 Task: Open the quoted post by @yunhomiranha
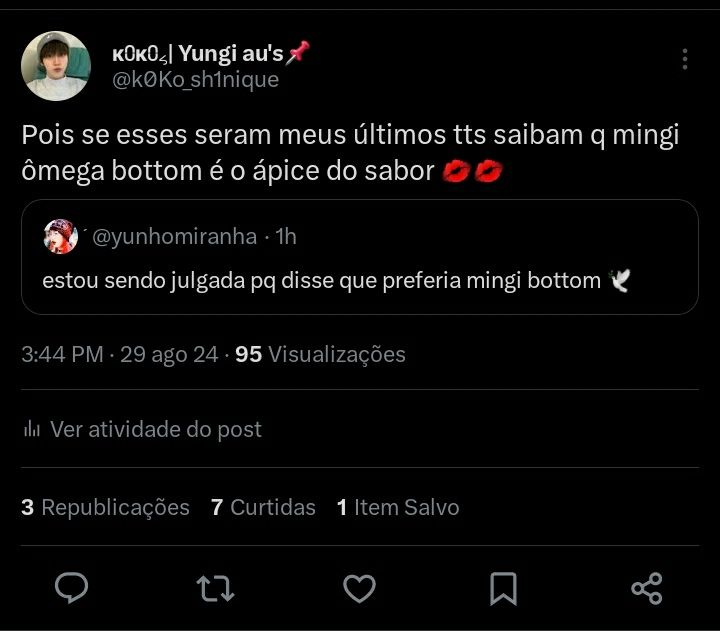pos(358,281)
